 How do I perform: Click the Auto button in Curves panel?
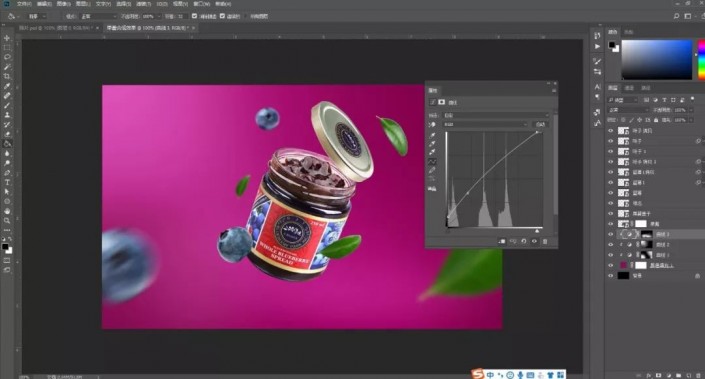[540, 124]
